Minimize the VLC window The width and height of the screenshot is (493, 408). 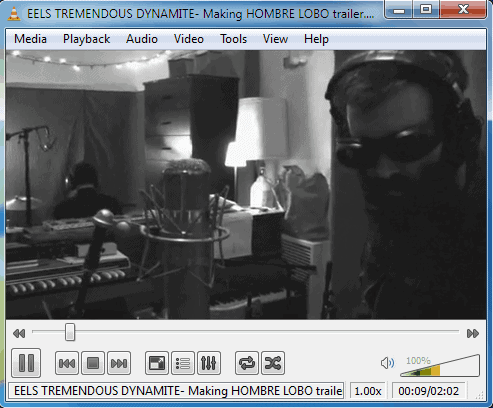pyautogui.click(x=399, y=9)
